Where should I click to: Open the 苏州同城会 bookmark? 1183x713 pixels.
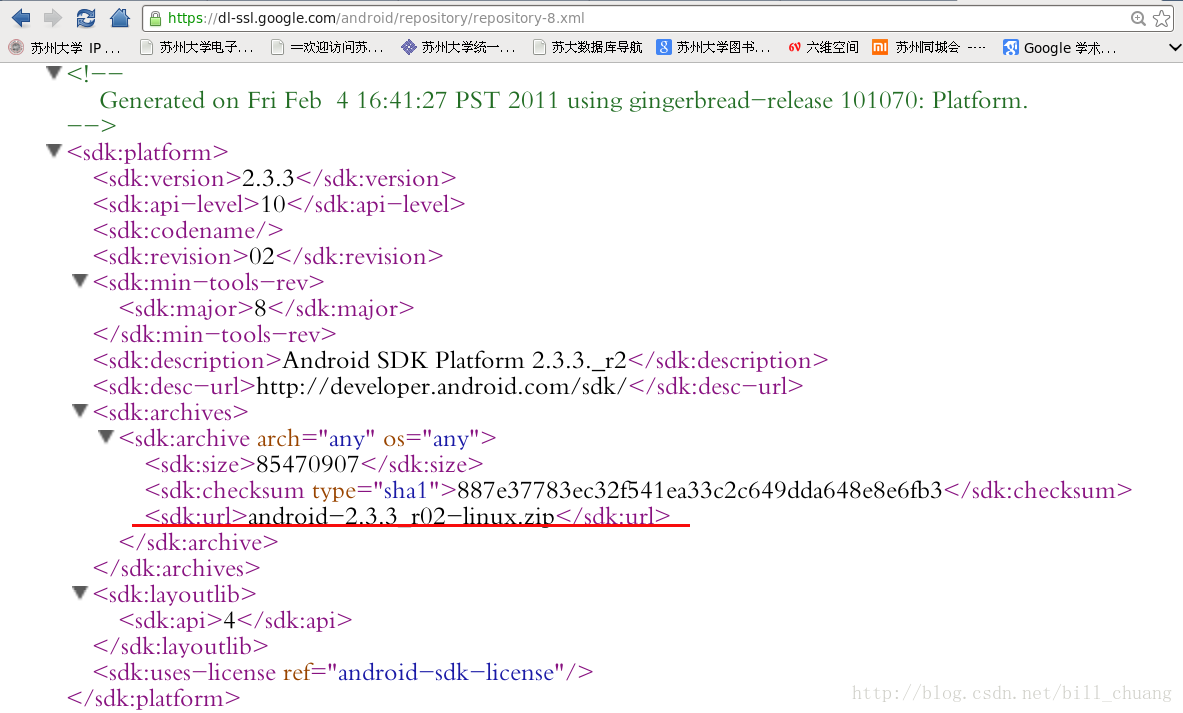pos(929,48)
